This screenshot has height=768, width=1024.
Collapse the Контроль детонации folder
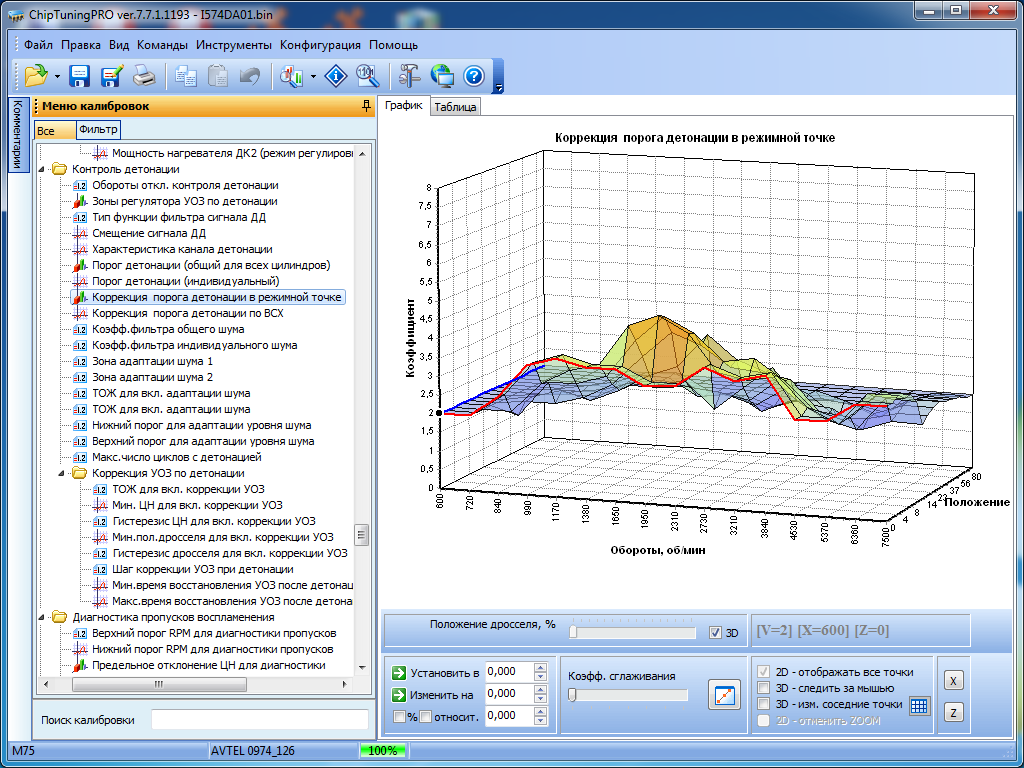tap(43, 169)
